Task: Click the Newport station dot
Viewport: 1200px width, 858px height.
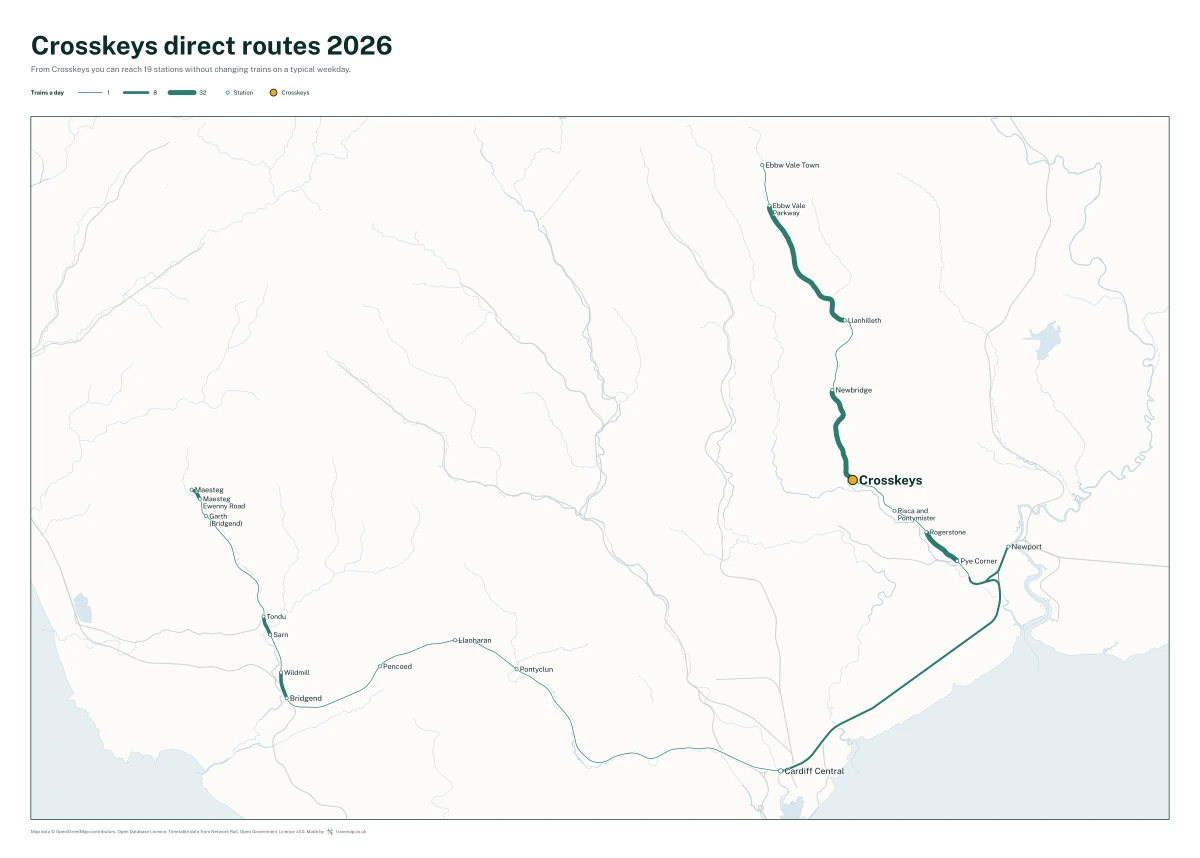Action: click(x=1008, y=547)
